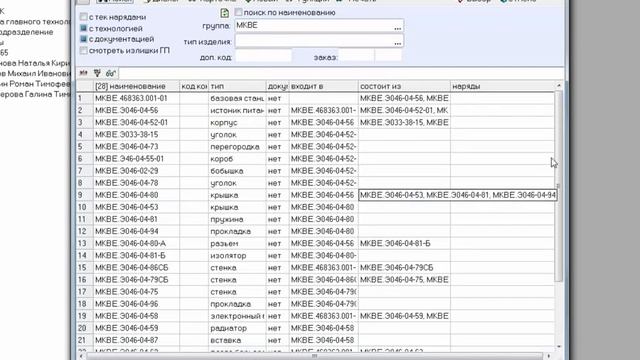
Task: Select the cell МКВЕ.Э046-04-80 in the name column
Action: pyautogui.click(x=136, y=195)
